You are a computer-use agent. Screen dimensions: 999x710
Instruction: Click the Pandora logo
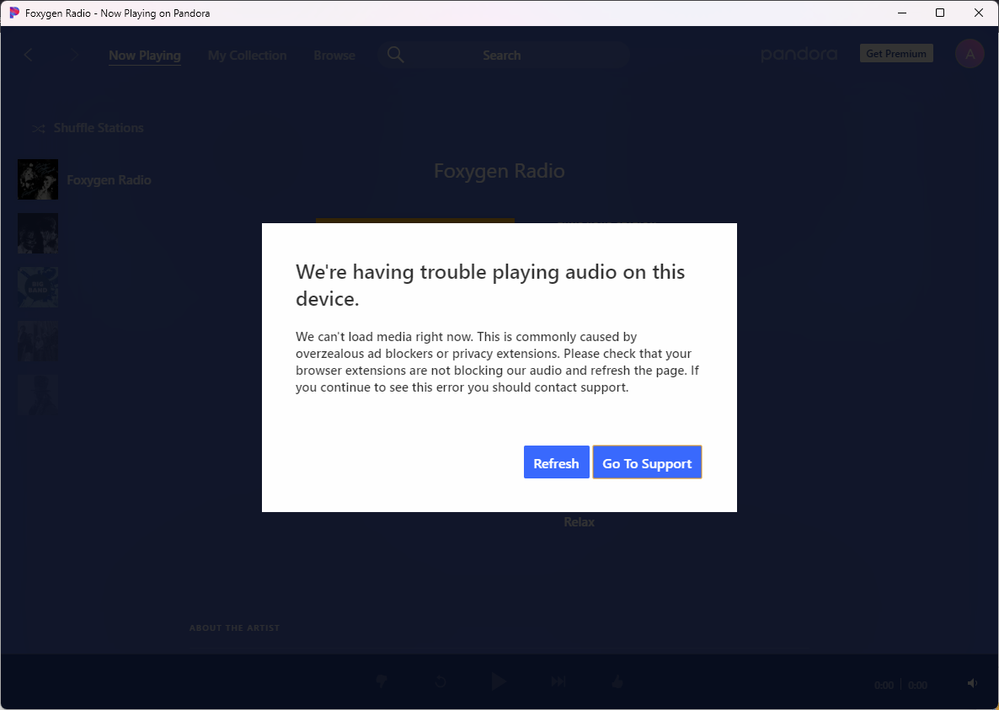click(799, 54)
